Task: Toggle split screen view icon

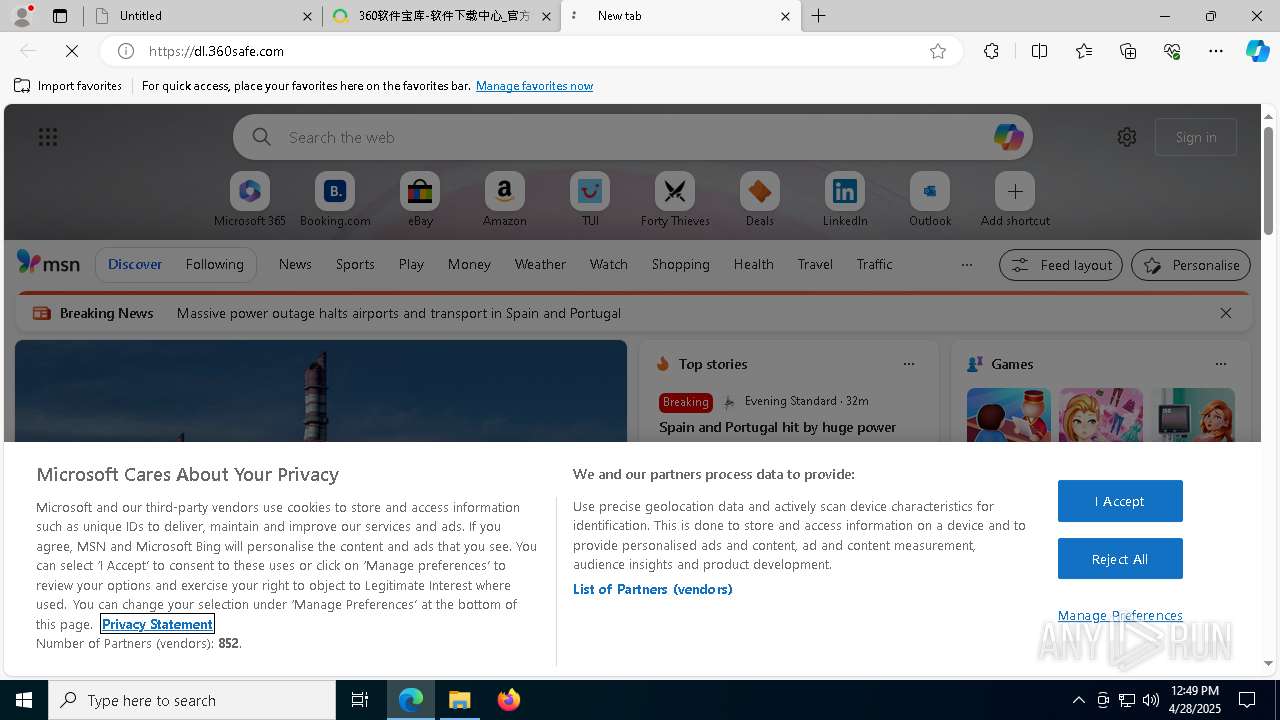Action: point(1039,51)
